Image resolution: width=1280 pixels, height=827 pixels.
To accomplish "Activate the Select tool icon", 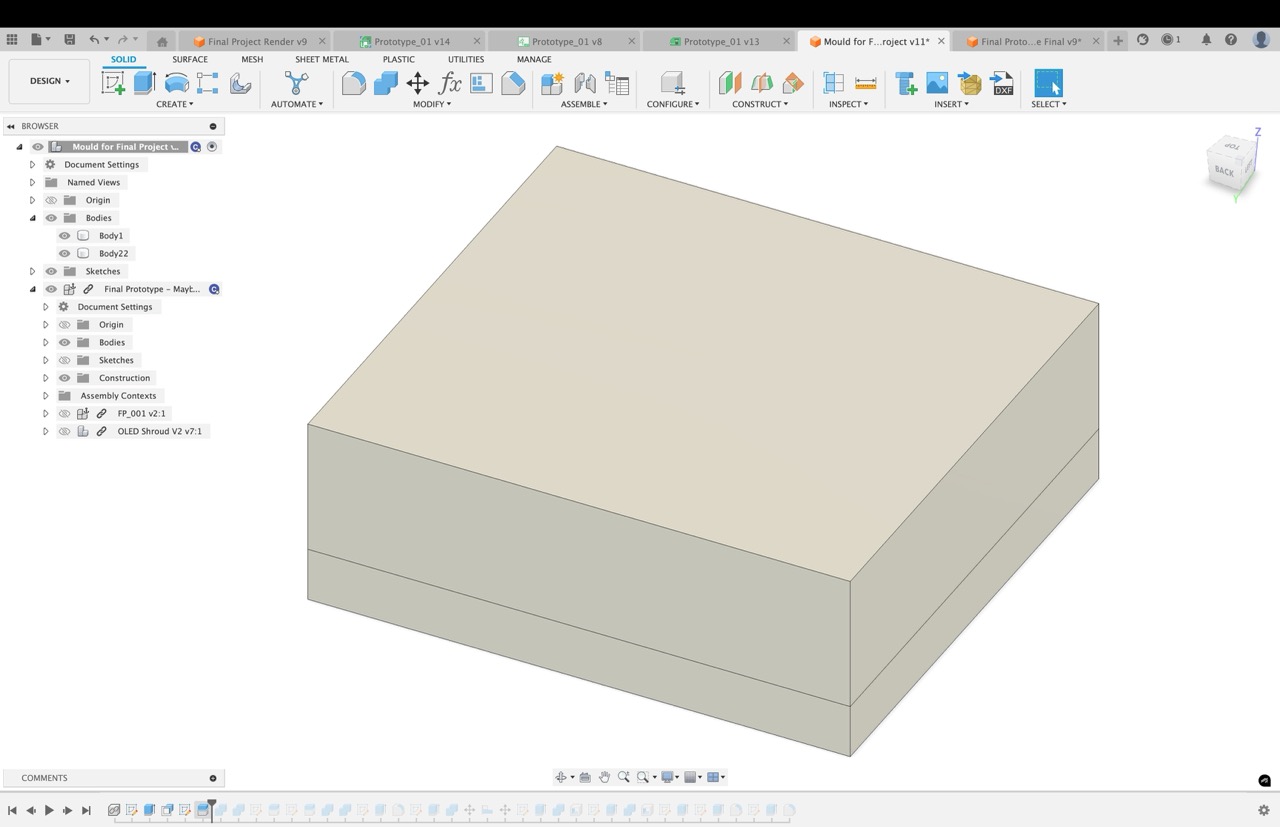I will tap(1048, 83).
